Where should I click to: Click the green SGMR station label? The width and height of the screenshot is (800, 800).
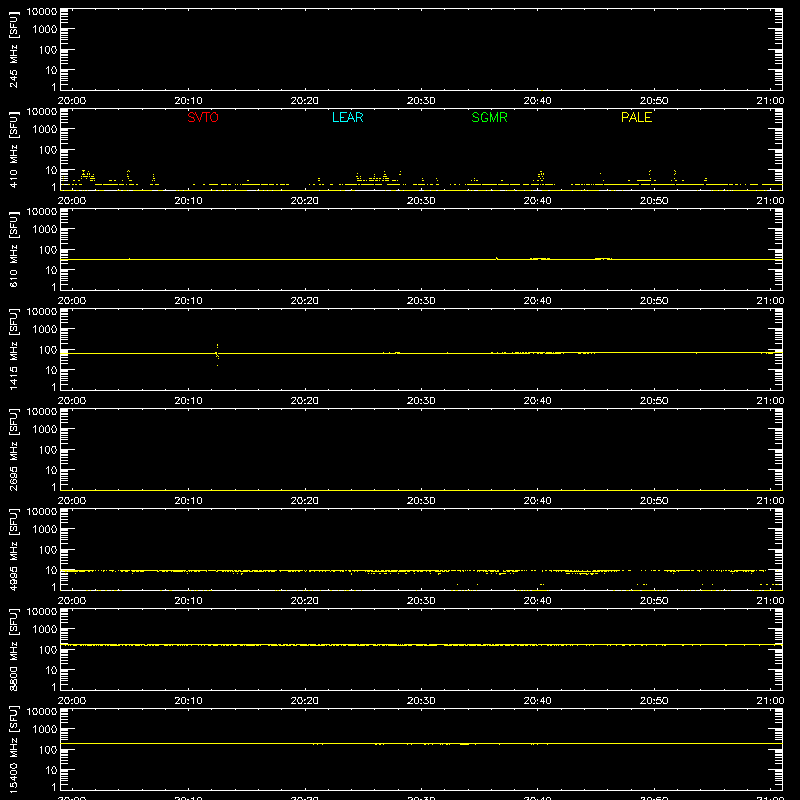[489, 117]
